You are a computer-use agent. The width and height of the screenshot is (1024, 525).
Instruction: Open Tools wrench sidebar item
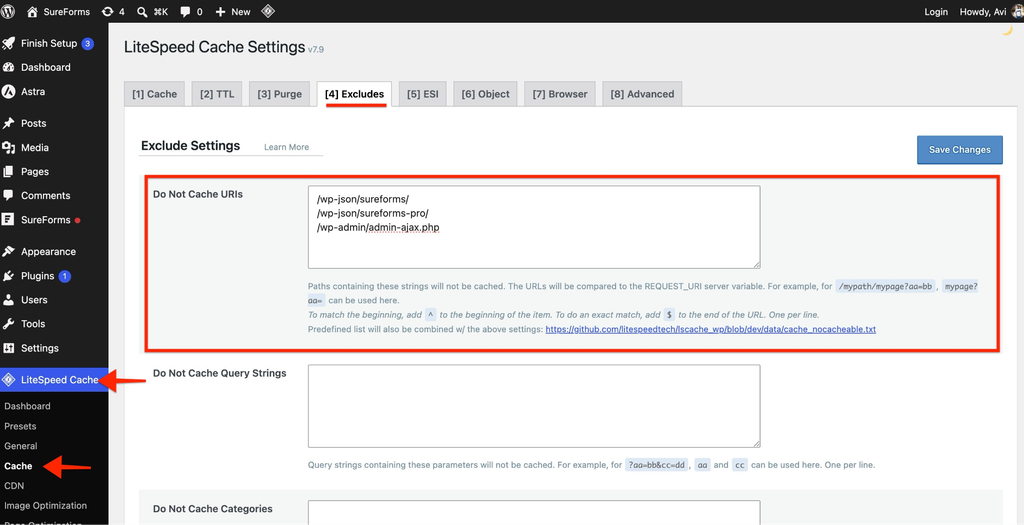click(x=33, y=324)
